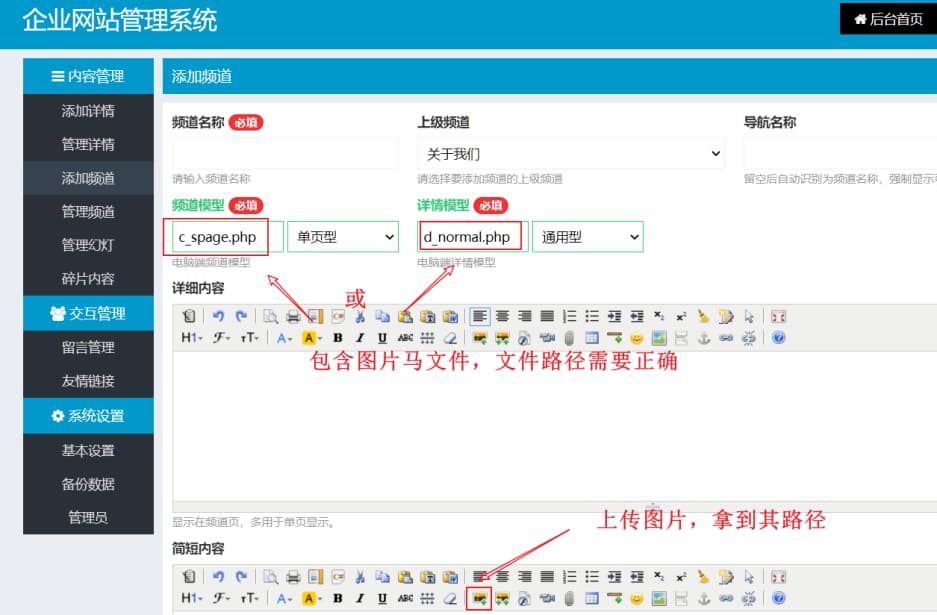Click print icon in 详细内容 editor

(x=293, y=316)
